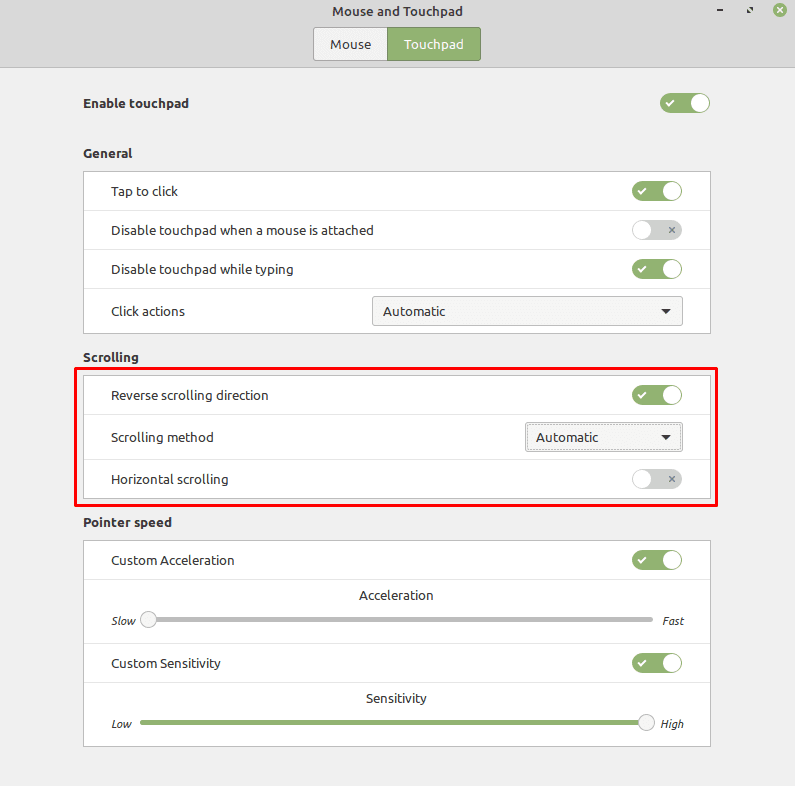The width and height of the screenshot is (795, 786).
Task: Select the Touchpad tab
Action: [x=433, y=44]
